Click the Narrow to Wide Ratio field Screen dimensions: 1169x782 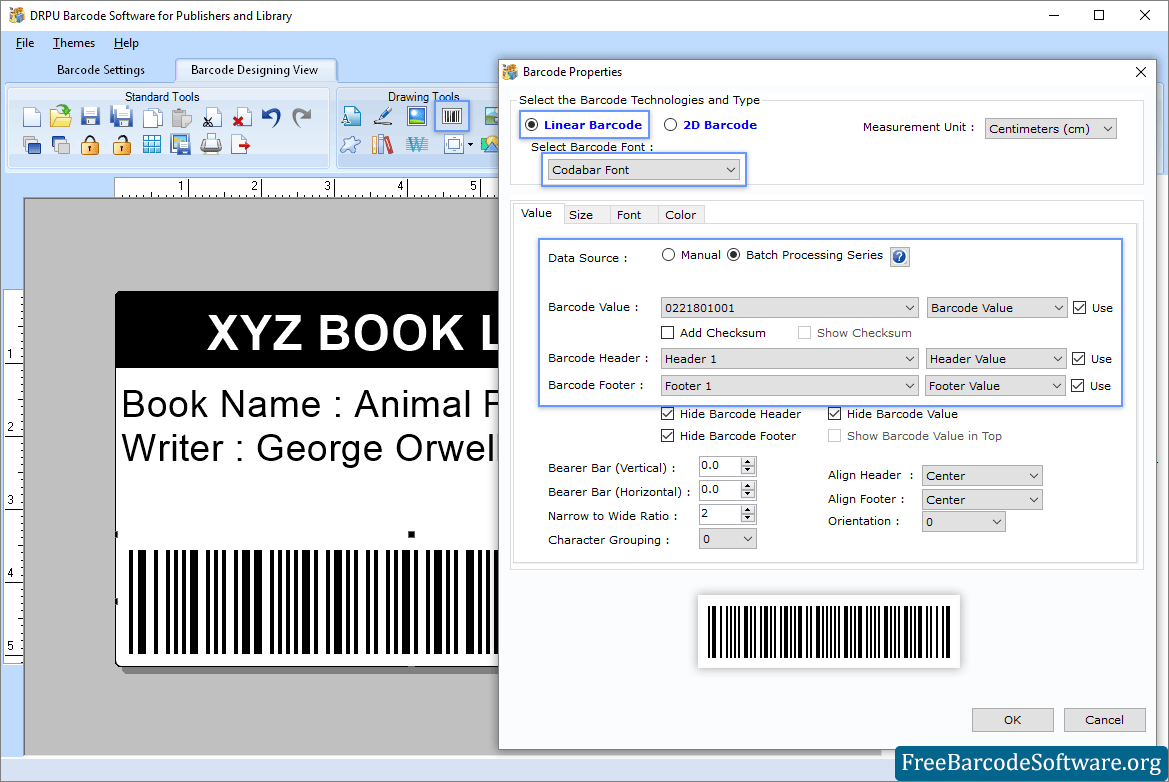720,514
